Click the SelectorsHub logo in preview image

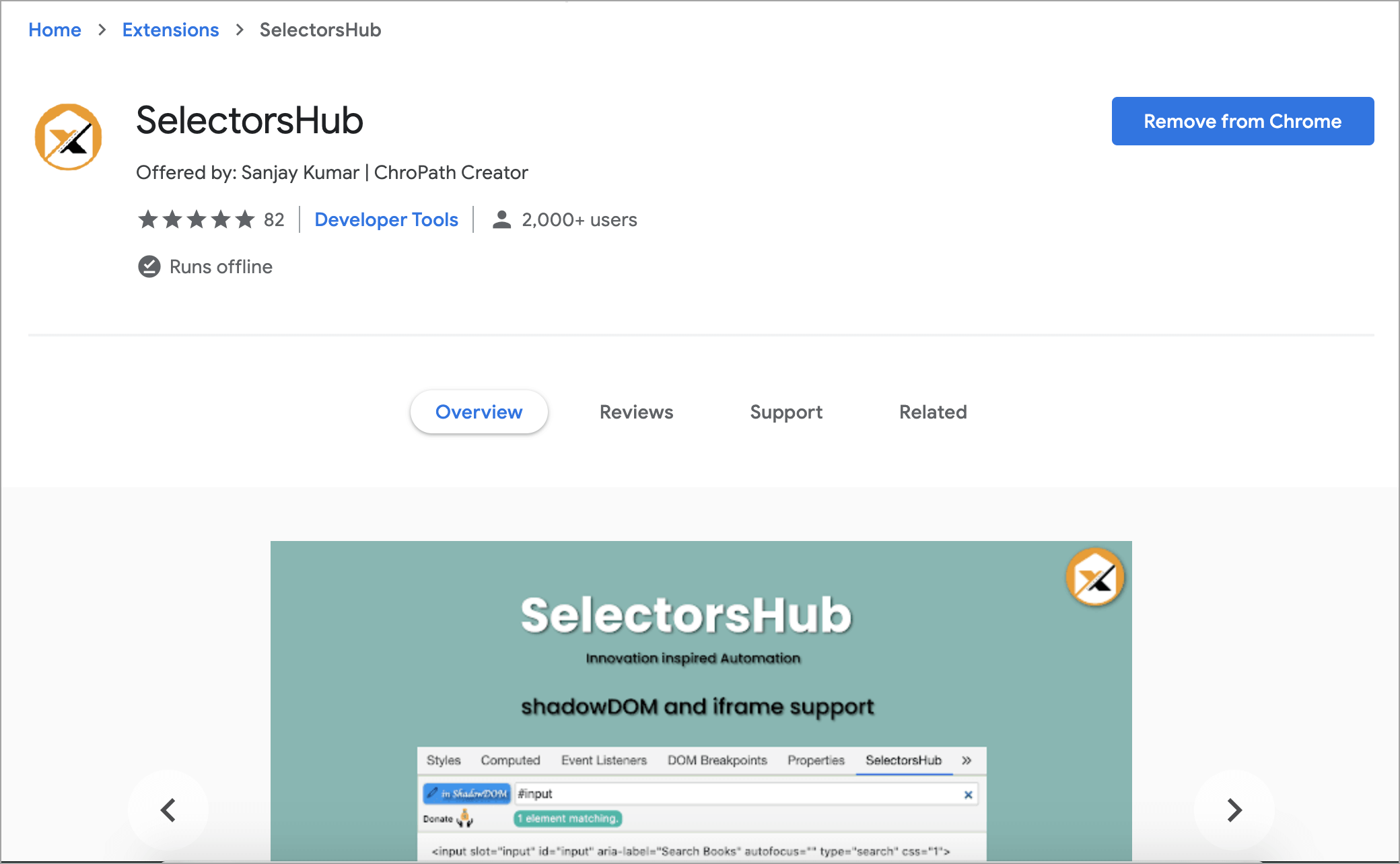pos(1093,575)
